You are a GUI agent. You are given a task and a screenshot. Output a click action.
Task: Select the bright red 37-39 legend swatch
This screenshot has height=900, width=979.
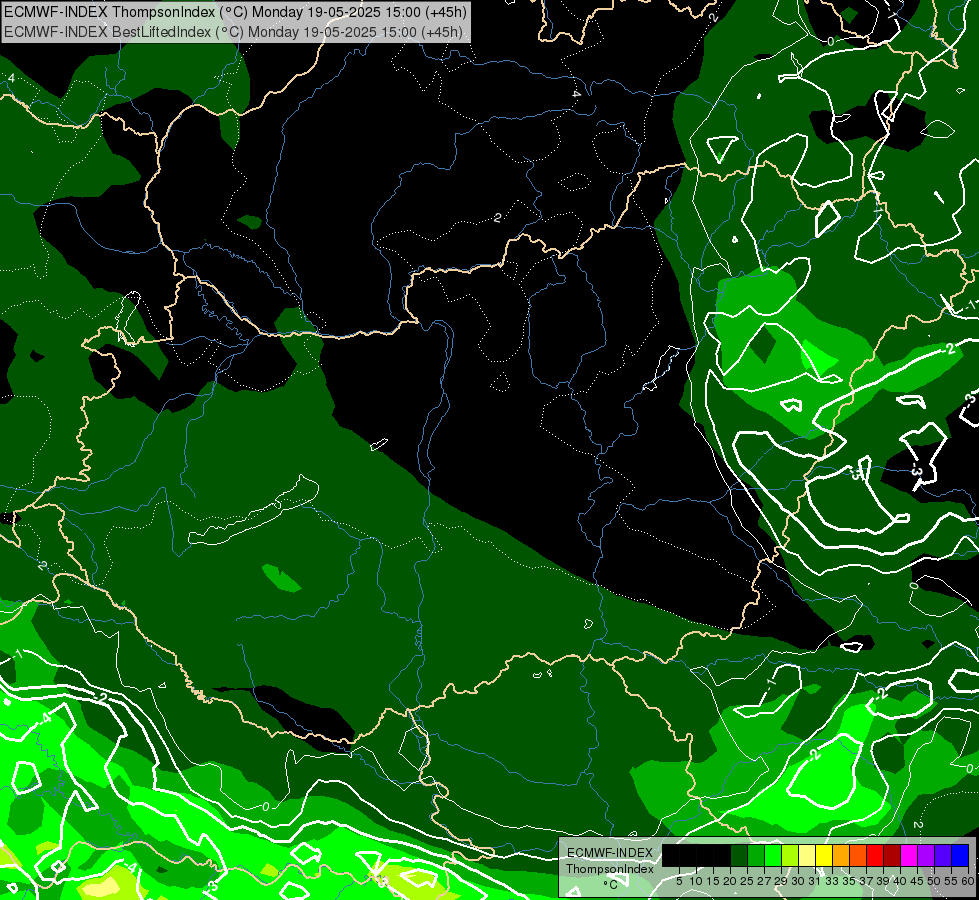pos(875,855)
